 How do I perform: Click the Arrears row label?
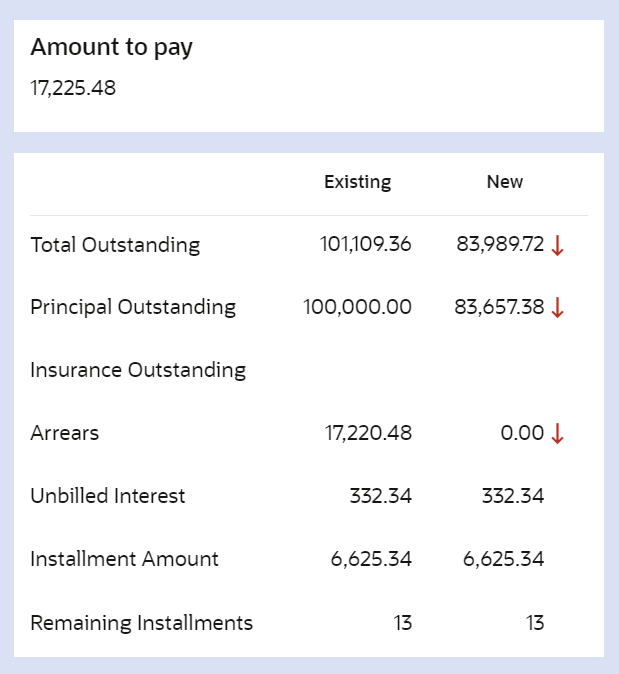coord(65,433)
